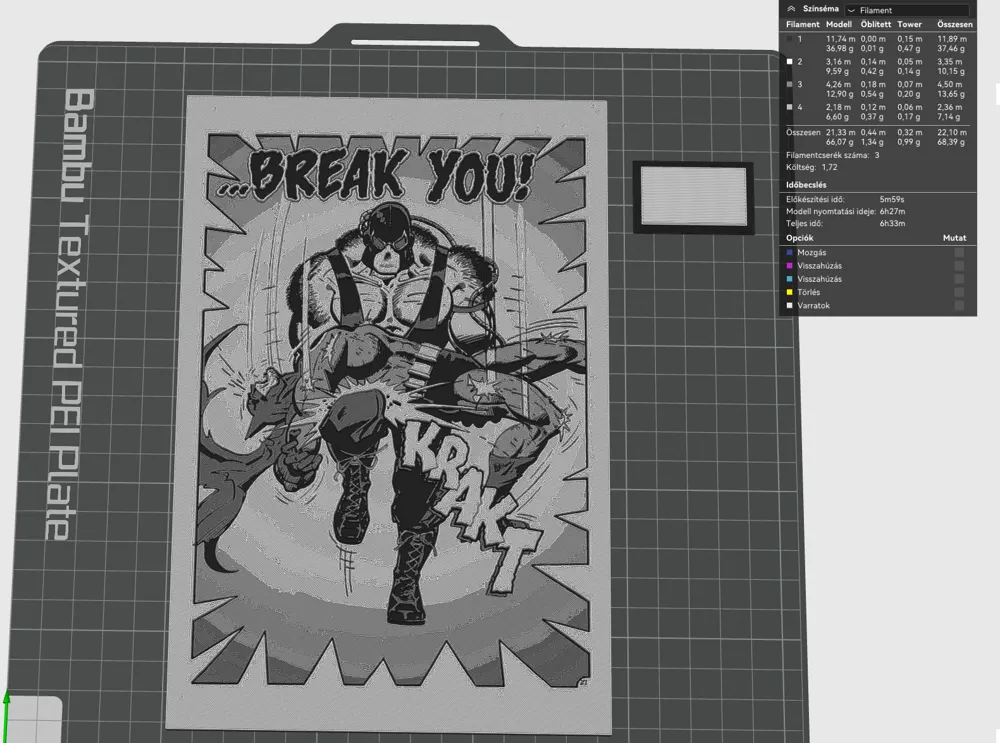Image resolution: width=1000 pixels, height=743 pixels.
Task: Click the Törlés option label
Action: tap(808, 293)
